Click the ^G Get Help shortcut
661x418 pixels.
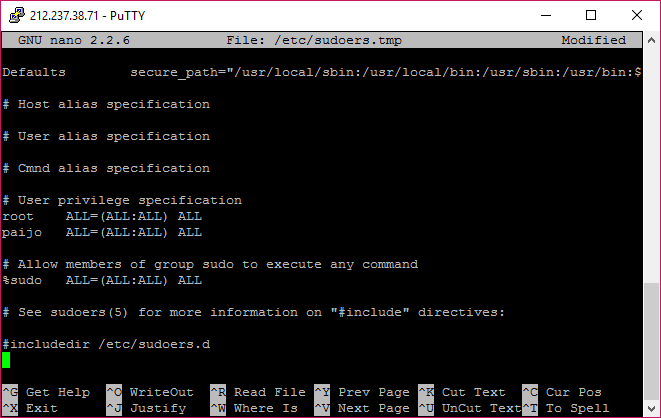tap(46, 392)
